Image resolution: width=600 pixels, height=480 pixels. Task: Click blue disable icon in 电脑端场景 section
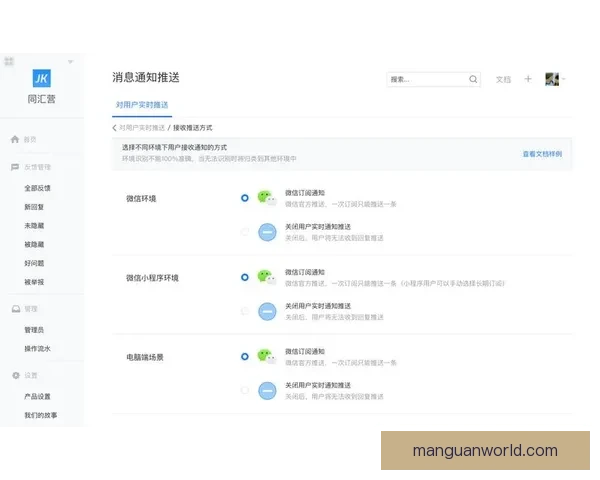point(267,390)
